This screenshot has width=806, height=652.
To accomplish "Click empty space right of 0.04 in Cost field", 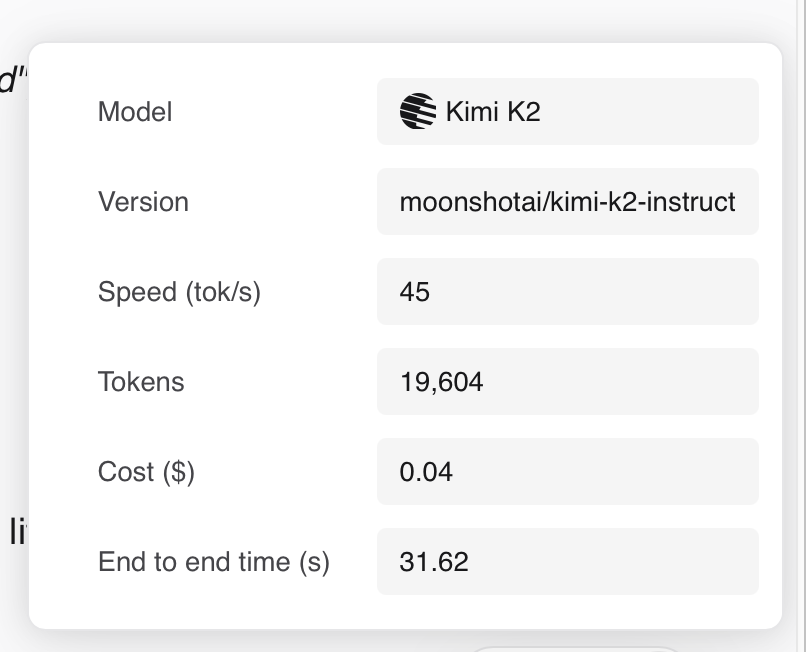I will pyautogui.click(x=610, y=472).
